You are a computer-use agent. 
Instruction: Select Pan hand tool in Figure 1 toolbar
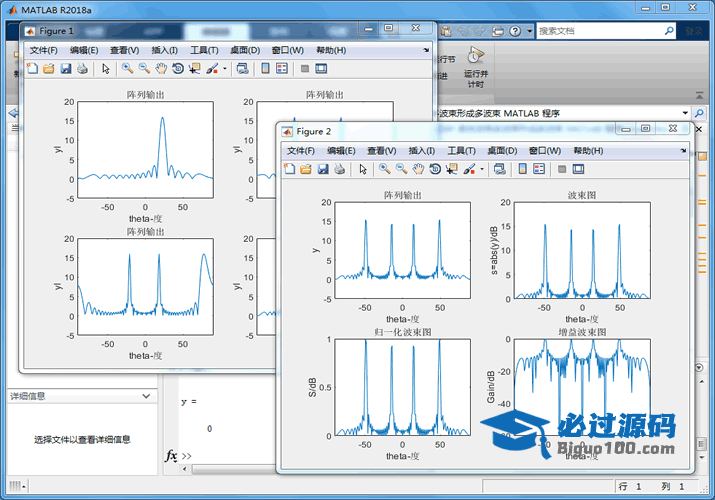click(x=161, y=69)
